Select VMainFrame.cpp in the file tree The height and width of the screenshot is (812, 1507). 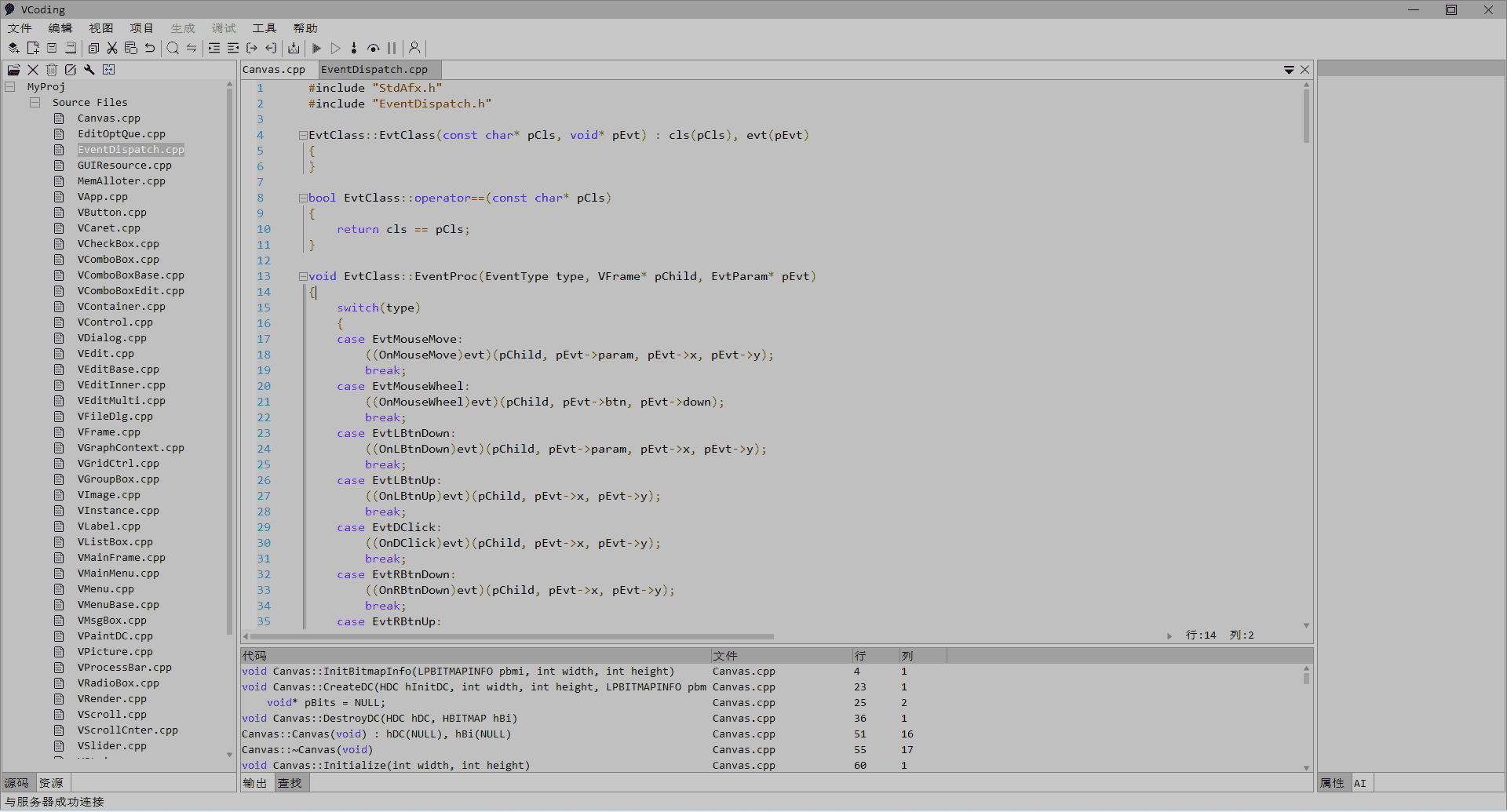coord(122,558)
